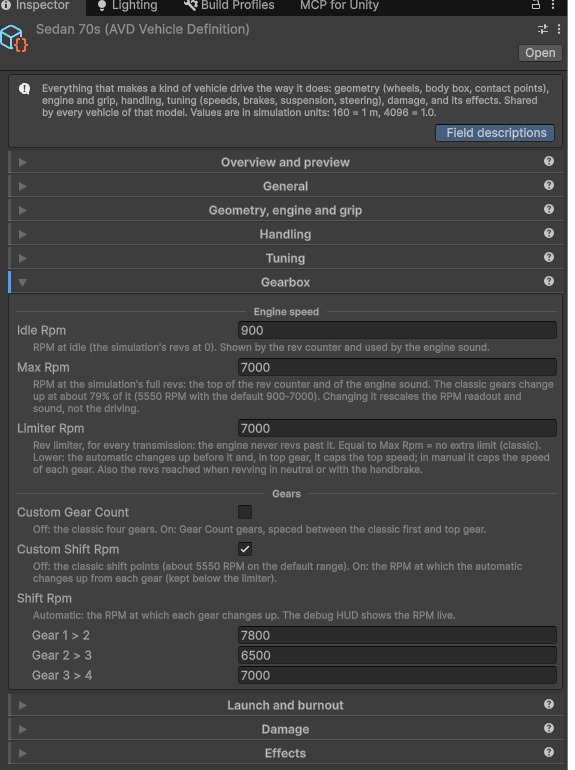Open the Inspector tab bar three-dot menu
The height and width of the screenshot is (770, 575).
coord(553,5)
